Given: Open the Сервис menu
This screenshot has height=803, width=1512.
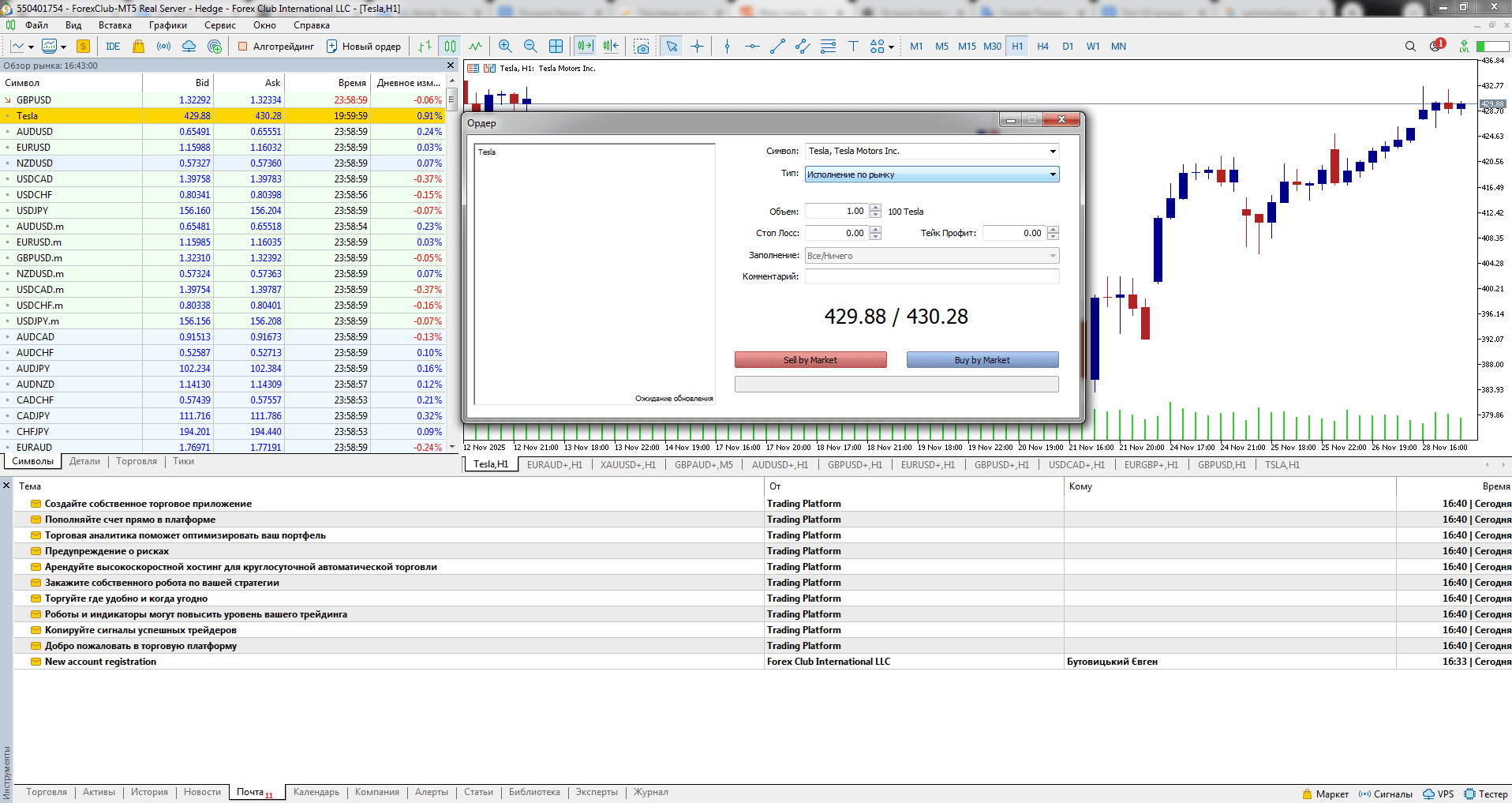Looking at the screenshot, I should click(220, 25).
